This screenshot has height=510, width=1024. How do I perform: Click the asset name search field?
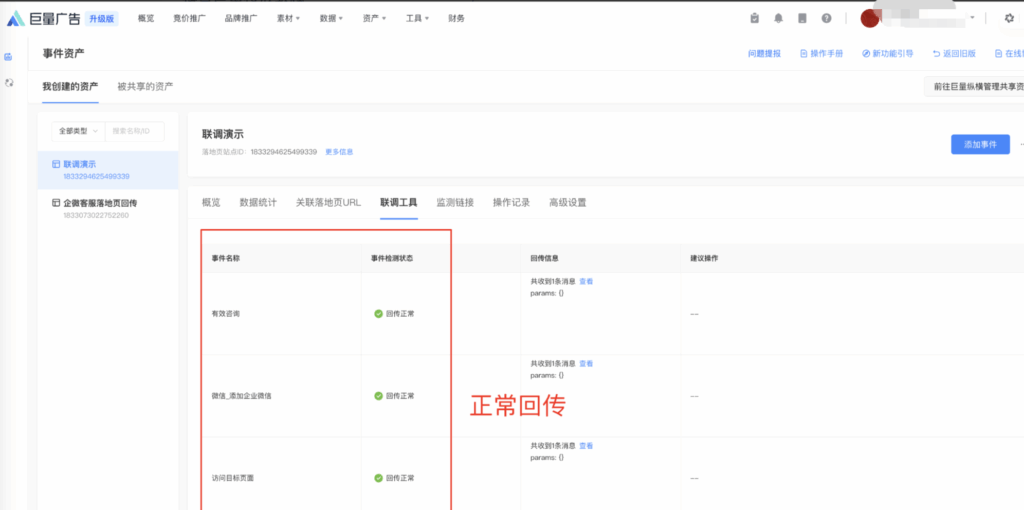135,131
